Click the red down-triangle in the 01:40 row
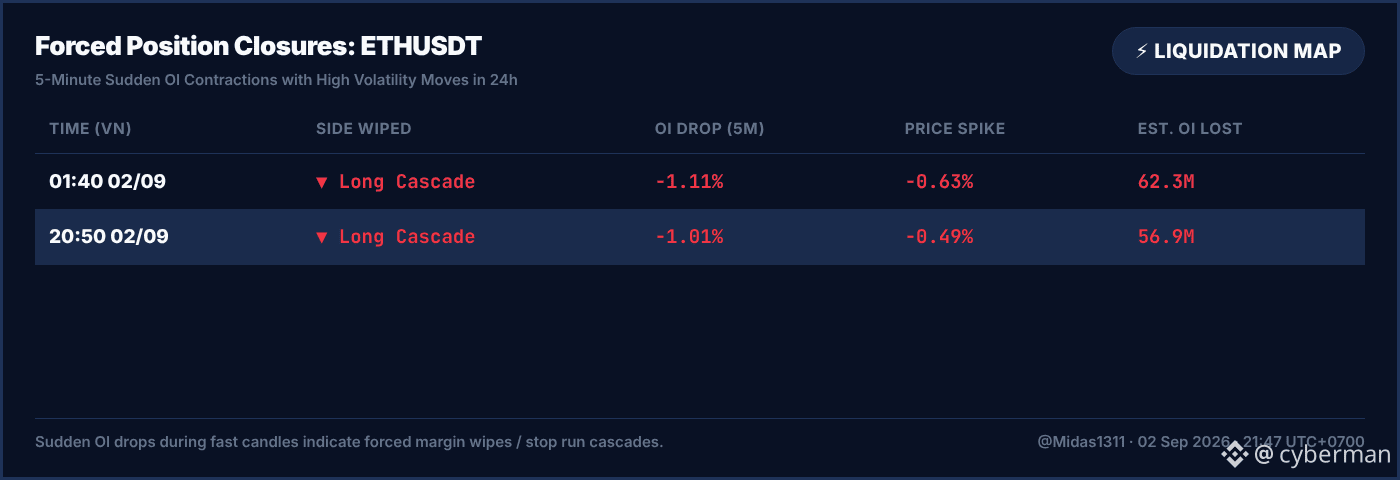 pos(322,182)
